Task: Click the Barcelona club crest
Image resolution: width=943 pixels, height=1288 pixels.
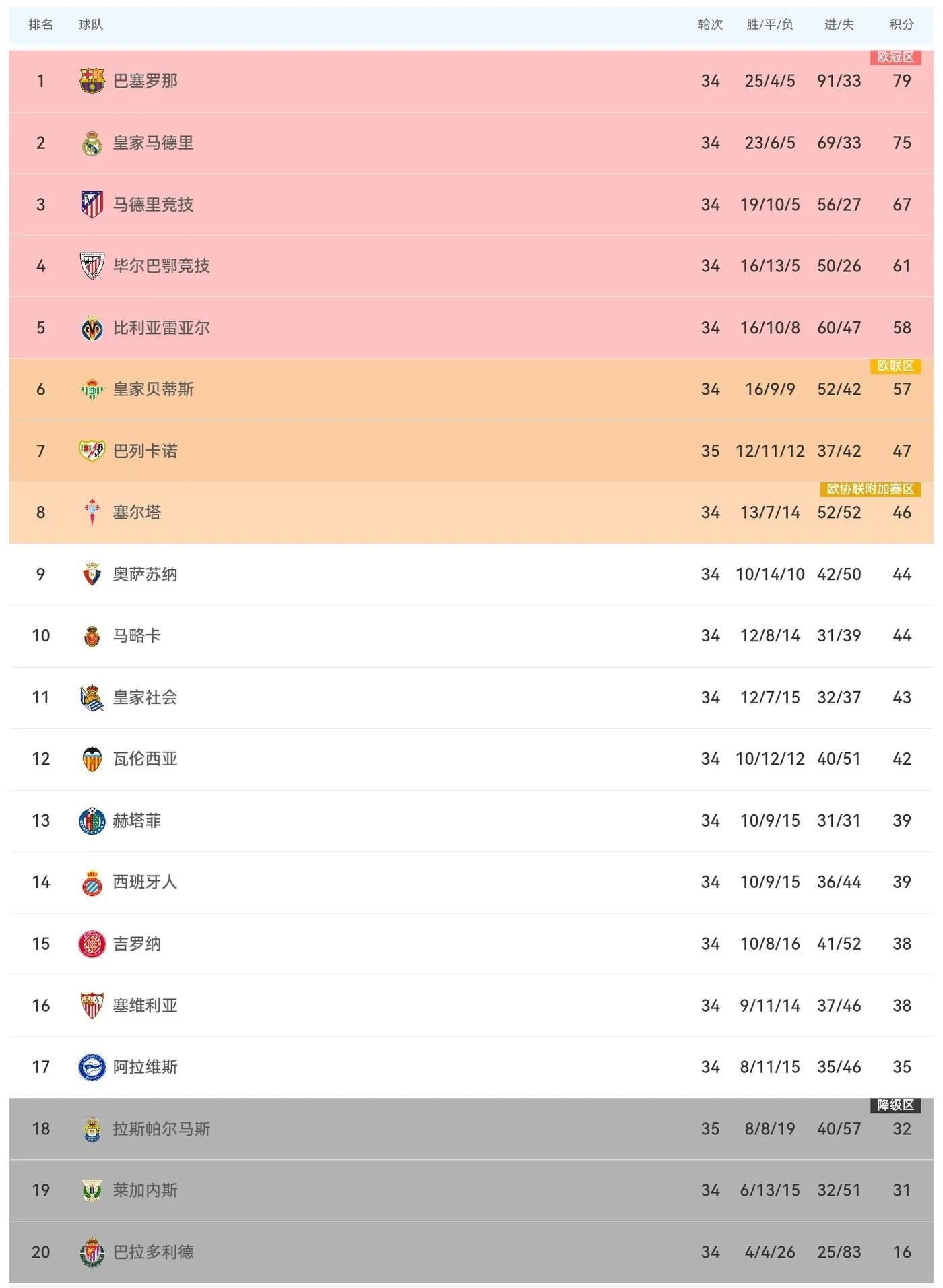Action: [x=92, y=81]
